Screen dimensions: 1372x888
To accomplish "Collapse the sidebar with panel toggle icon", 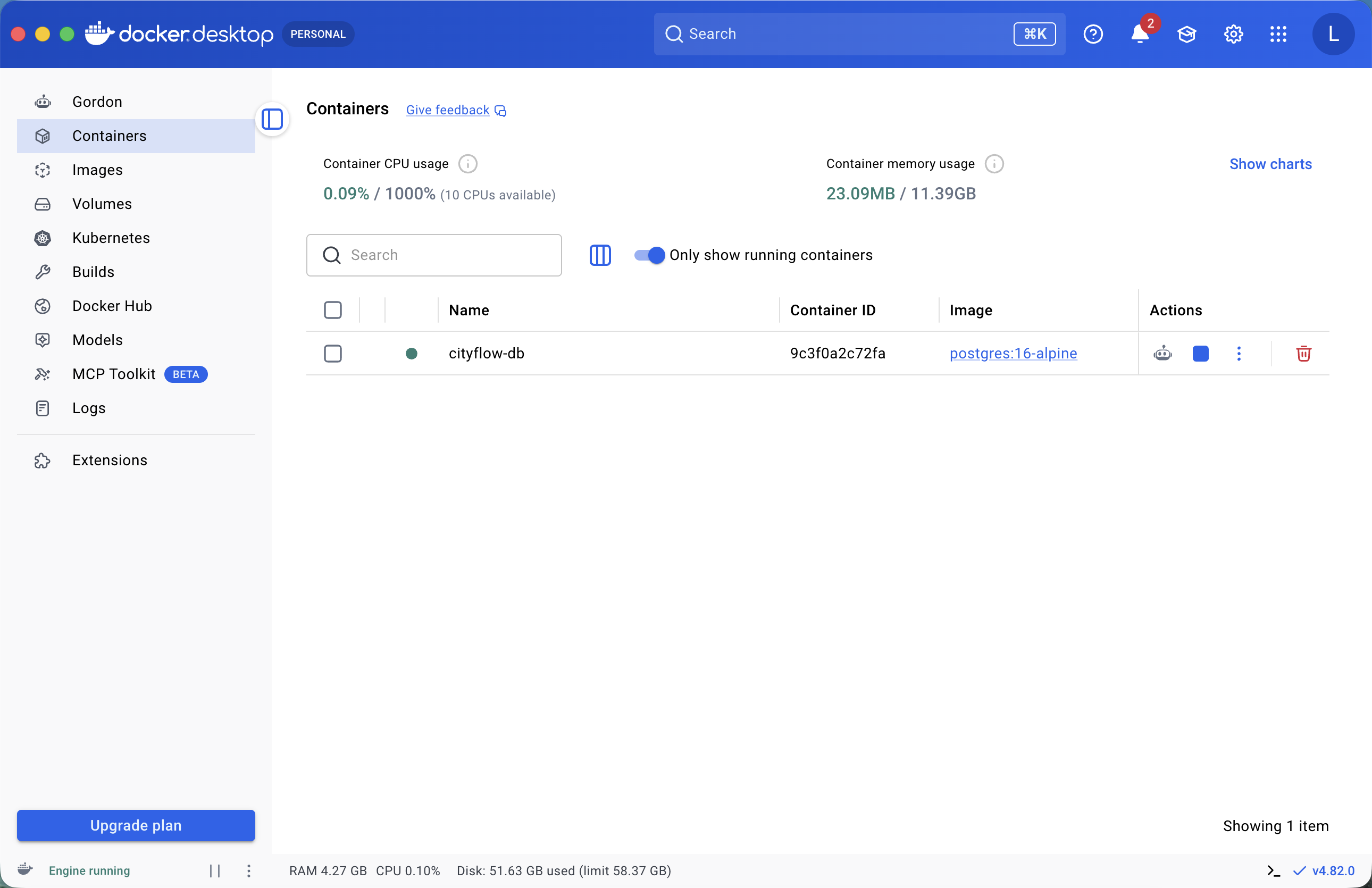I will click(x=272, y=119).
